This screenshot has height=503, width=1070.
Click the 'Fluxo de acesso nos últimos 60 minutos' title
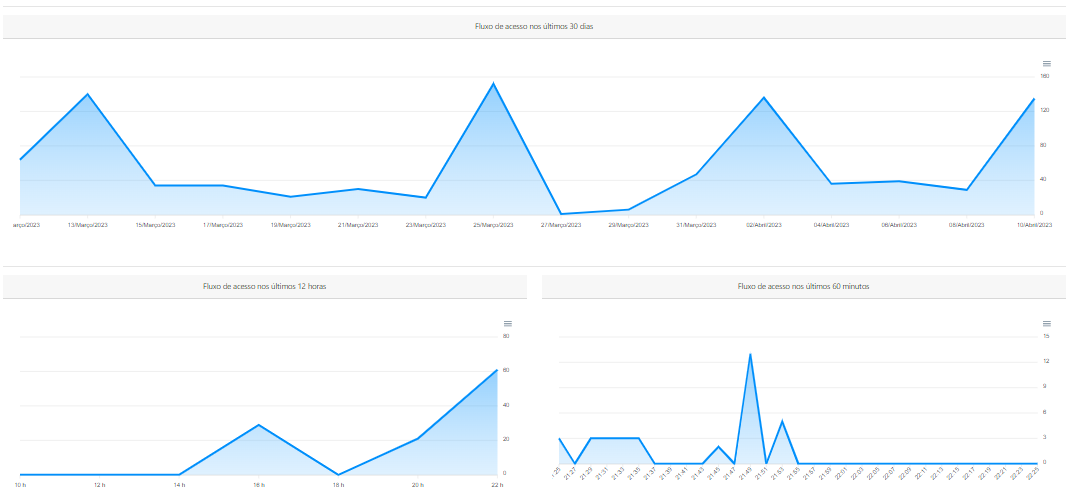click(x=803, y=286)
